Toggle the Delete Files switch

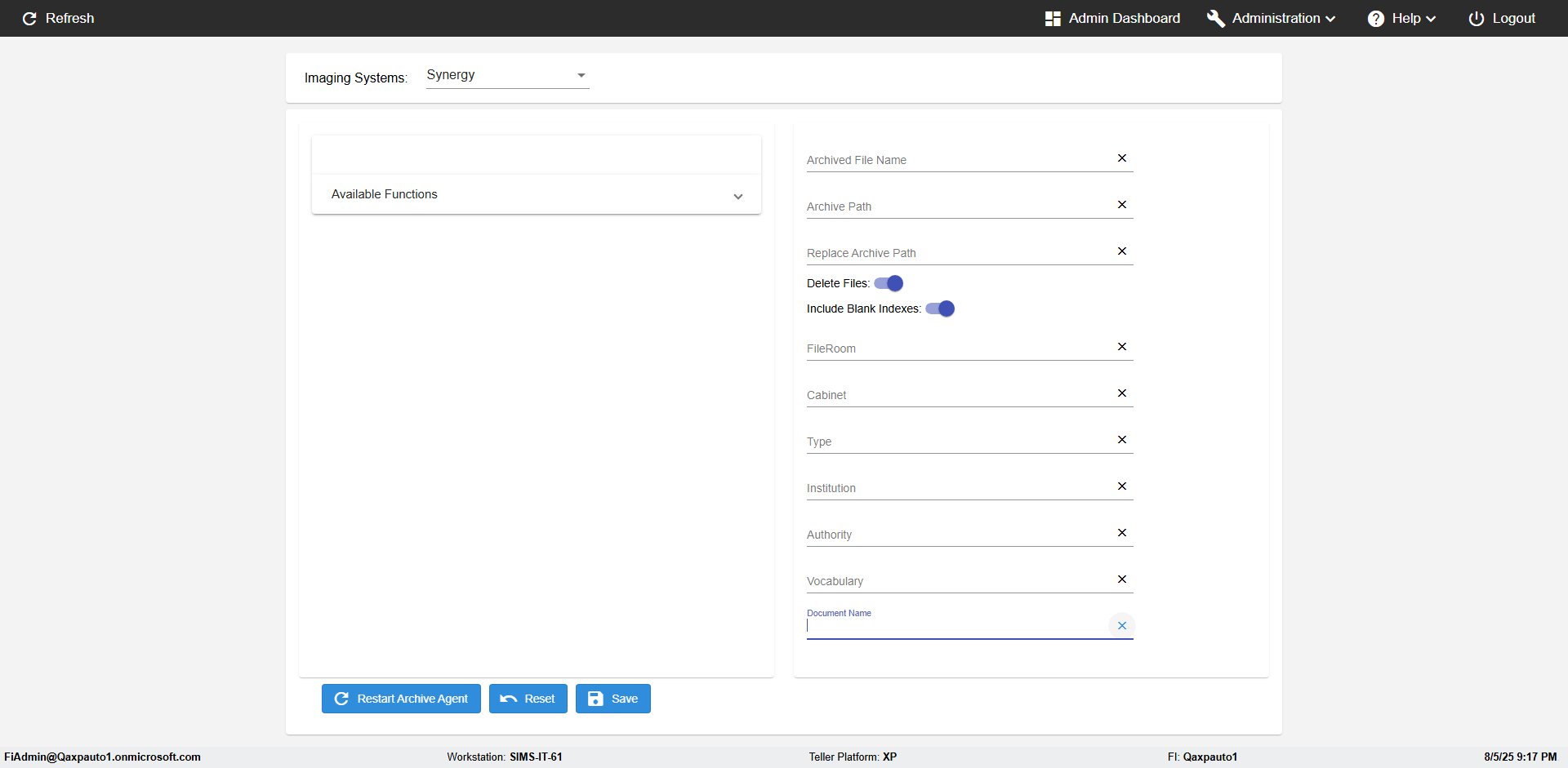click(x=889, y=283)
